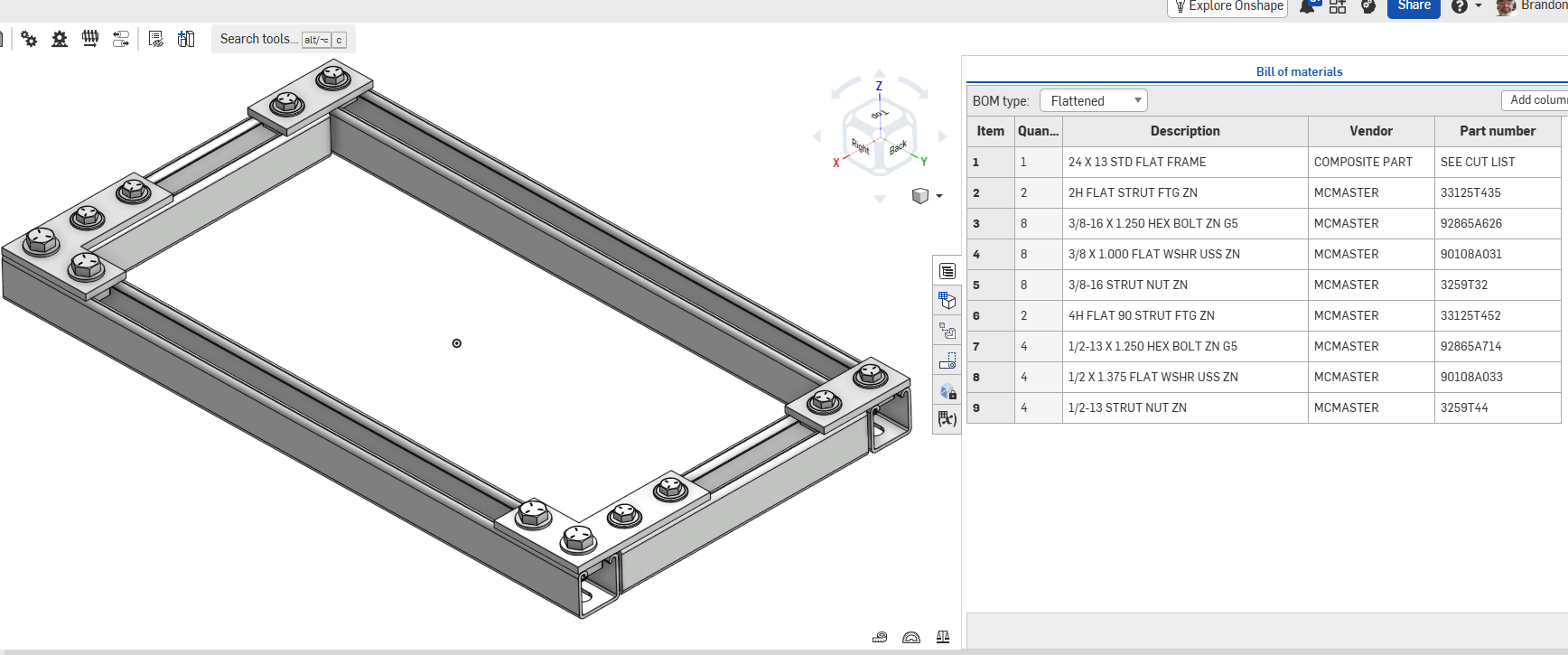
Task: Click the mass properties scale icon
Action: click(943, 637)
